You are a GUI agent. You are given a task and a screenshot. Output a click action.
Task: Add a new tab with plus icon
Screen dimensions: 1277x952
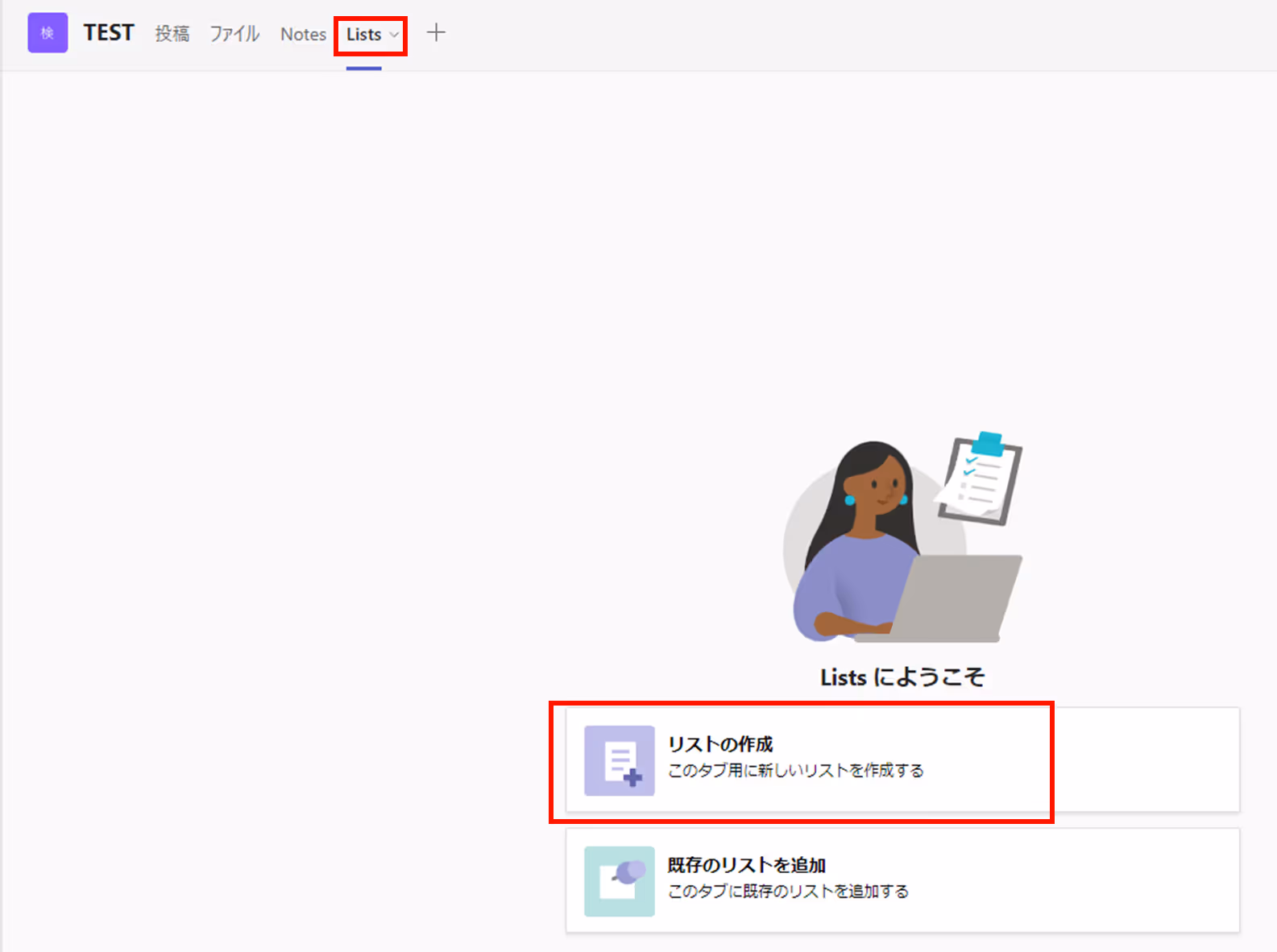click(x=436, y=33)
